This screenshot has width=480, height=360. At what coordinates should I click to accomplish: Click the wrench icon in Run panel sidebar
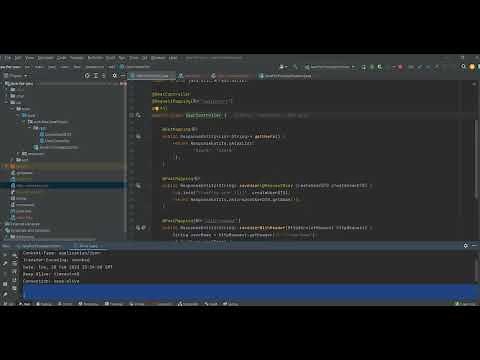tap(5, 263)
